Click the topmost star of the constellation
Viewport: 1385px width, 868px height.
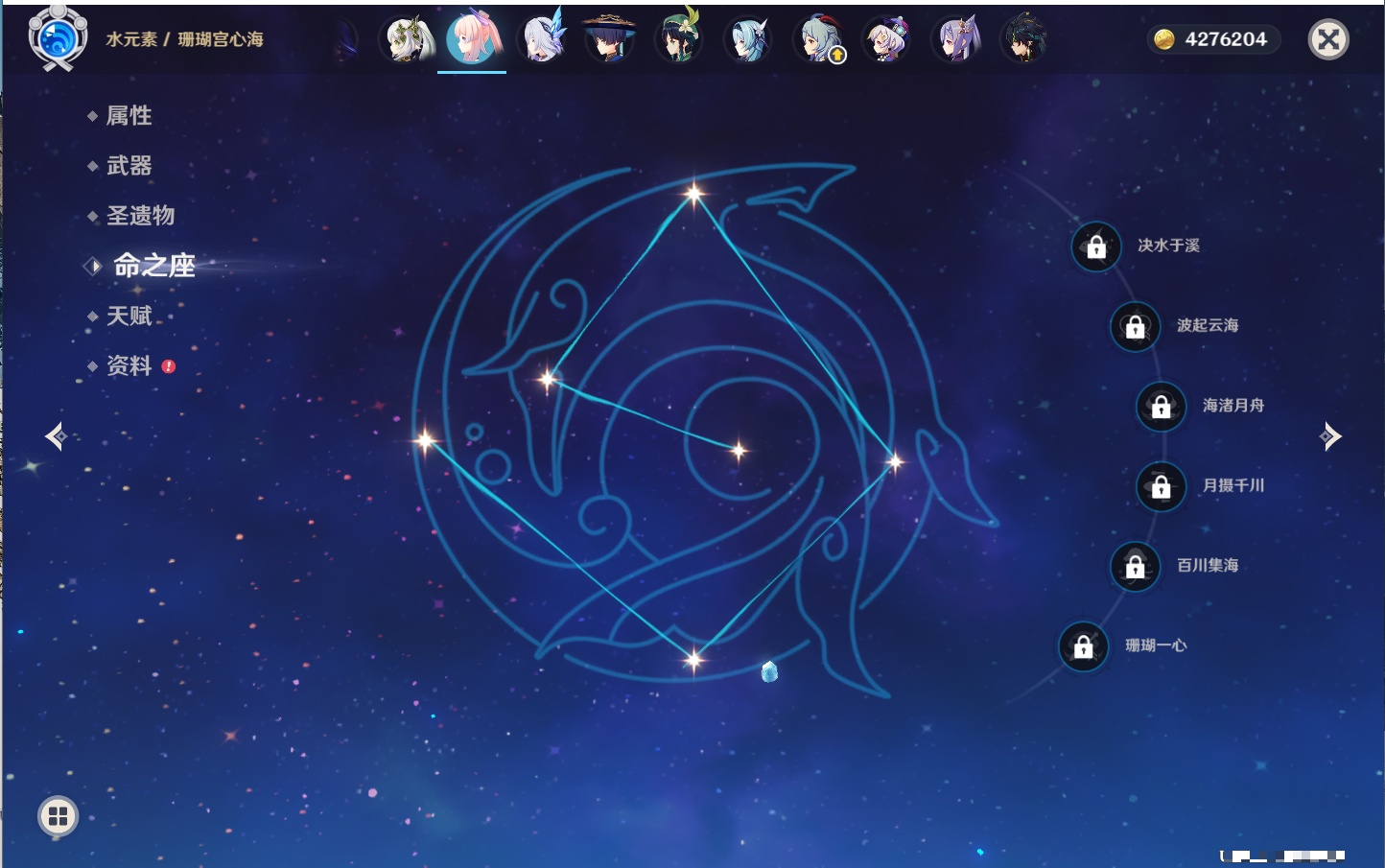(x=693, y=194)
